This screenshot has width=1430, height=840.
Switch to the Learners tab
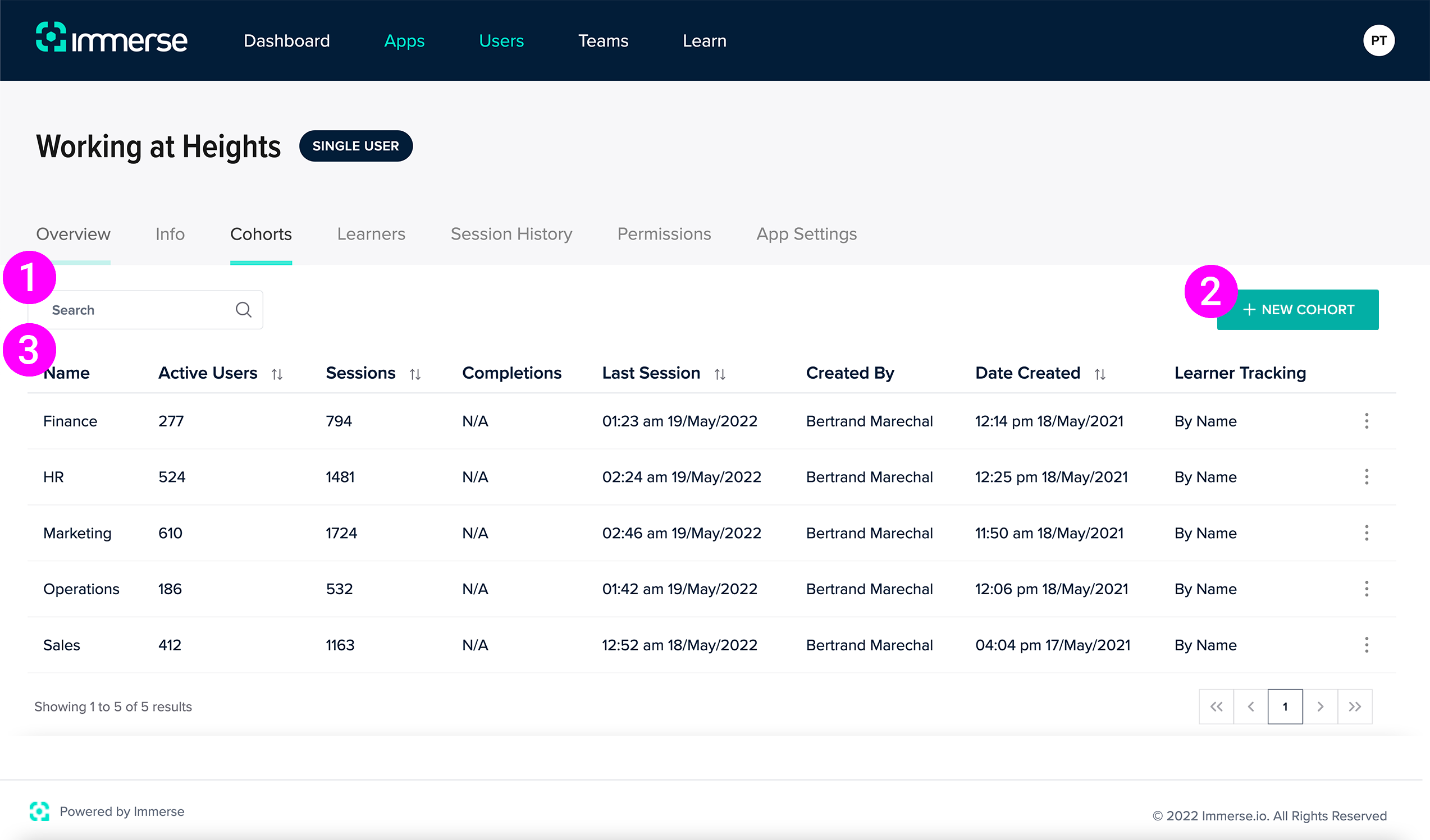(x=371, y=233)
